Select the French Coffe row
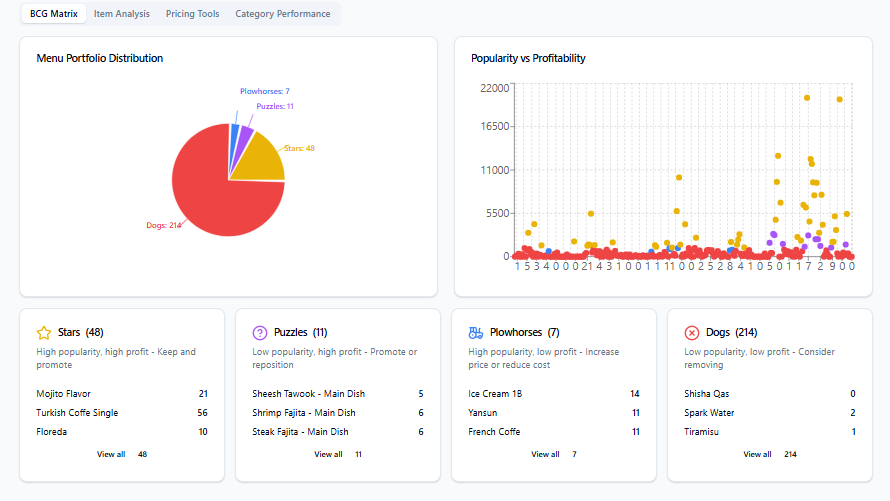 tap(554, 432)
